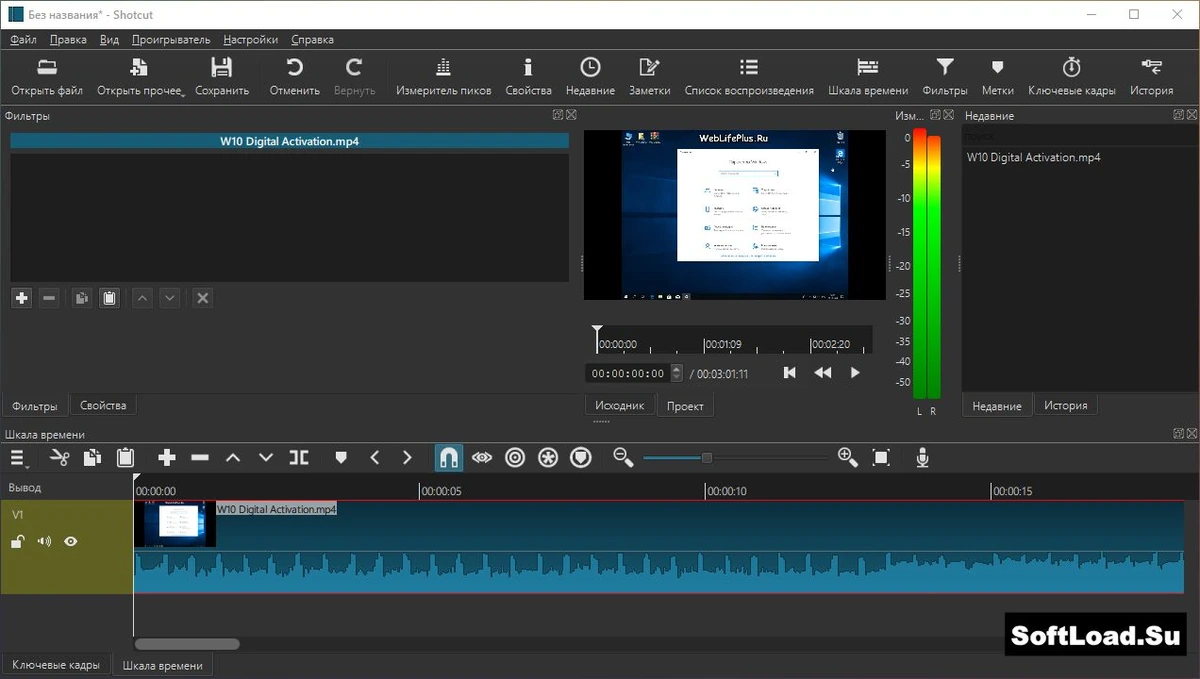Screen dimensions: 1200x679
Task: Paste clip in timeline toolbar
Action: [125, 458]
